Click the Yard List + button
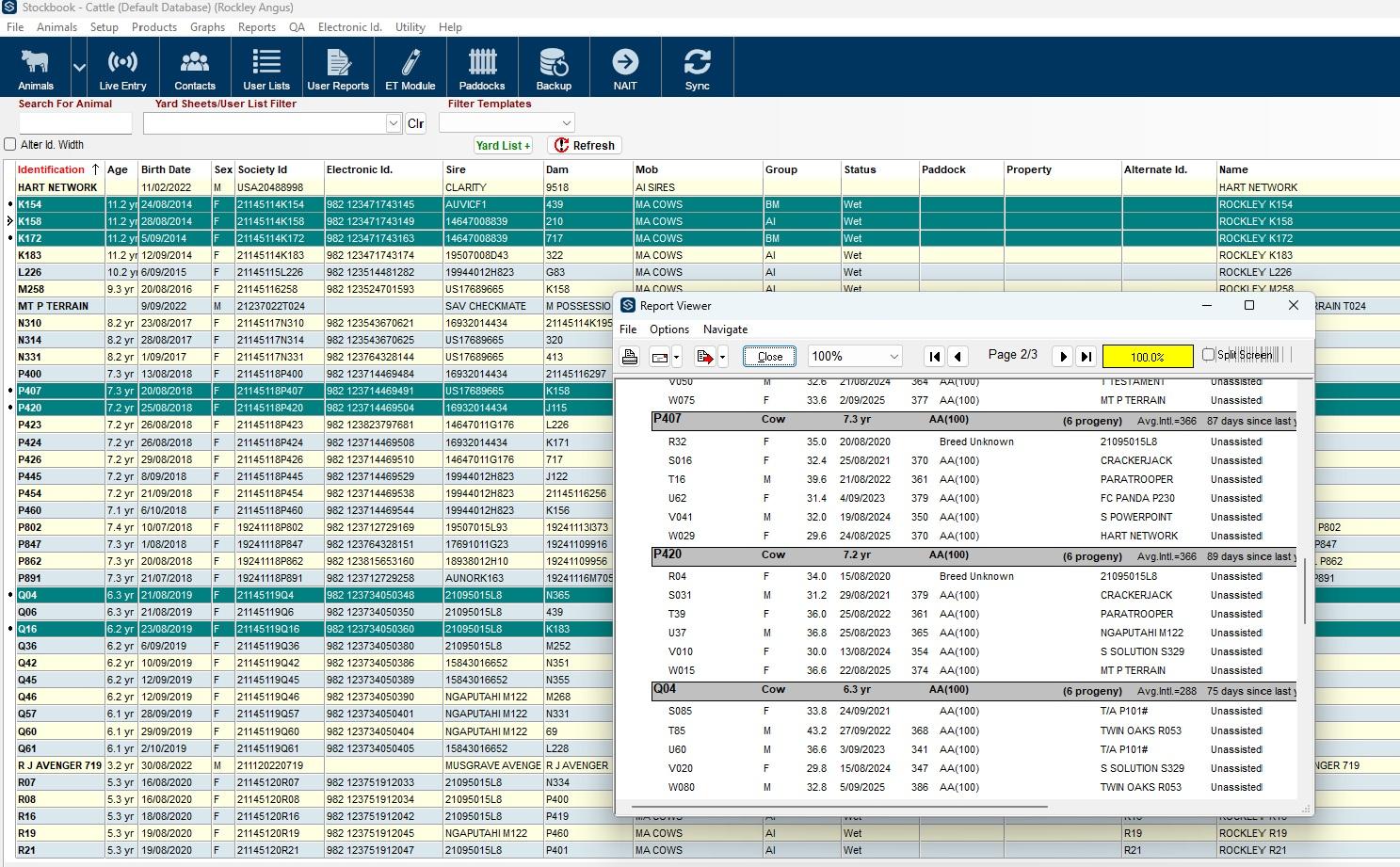The image size is (1400, 867). click(x=503, y=145)
